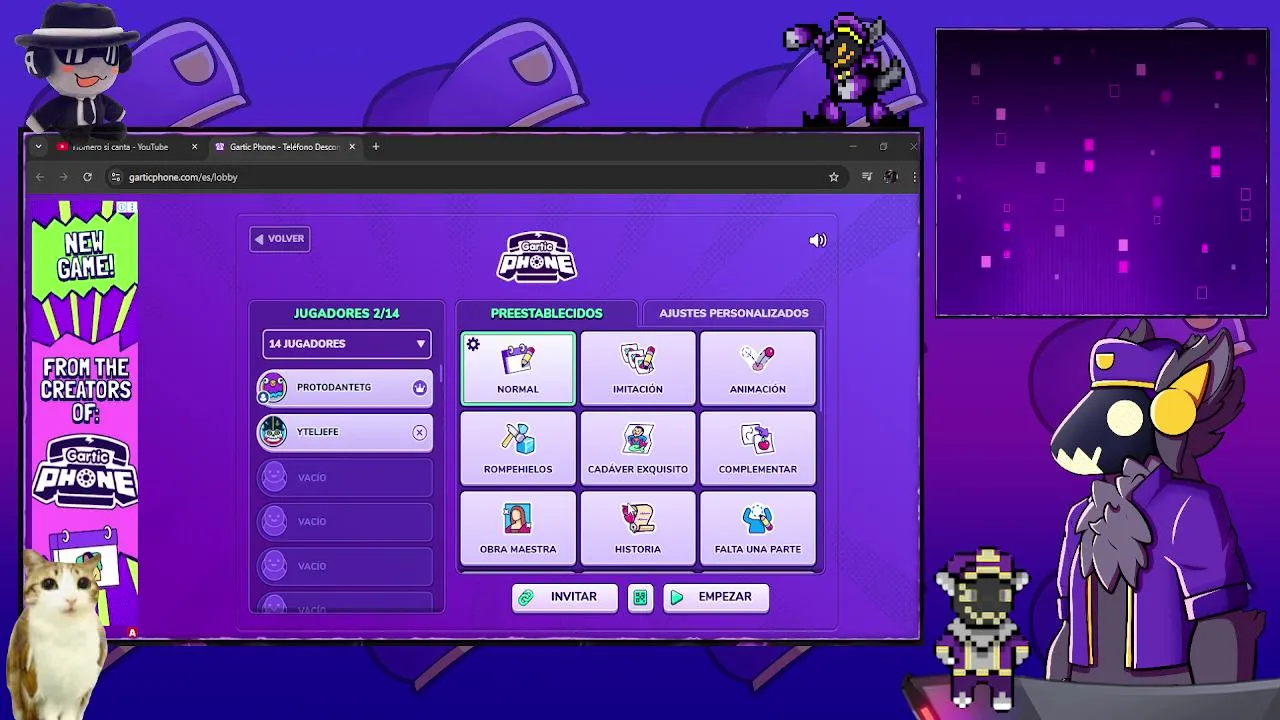Click the Invitar button
Viewport: 1280px width, 720px height.
pyautogui.click(x=565, y=597)
